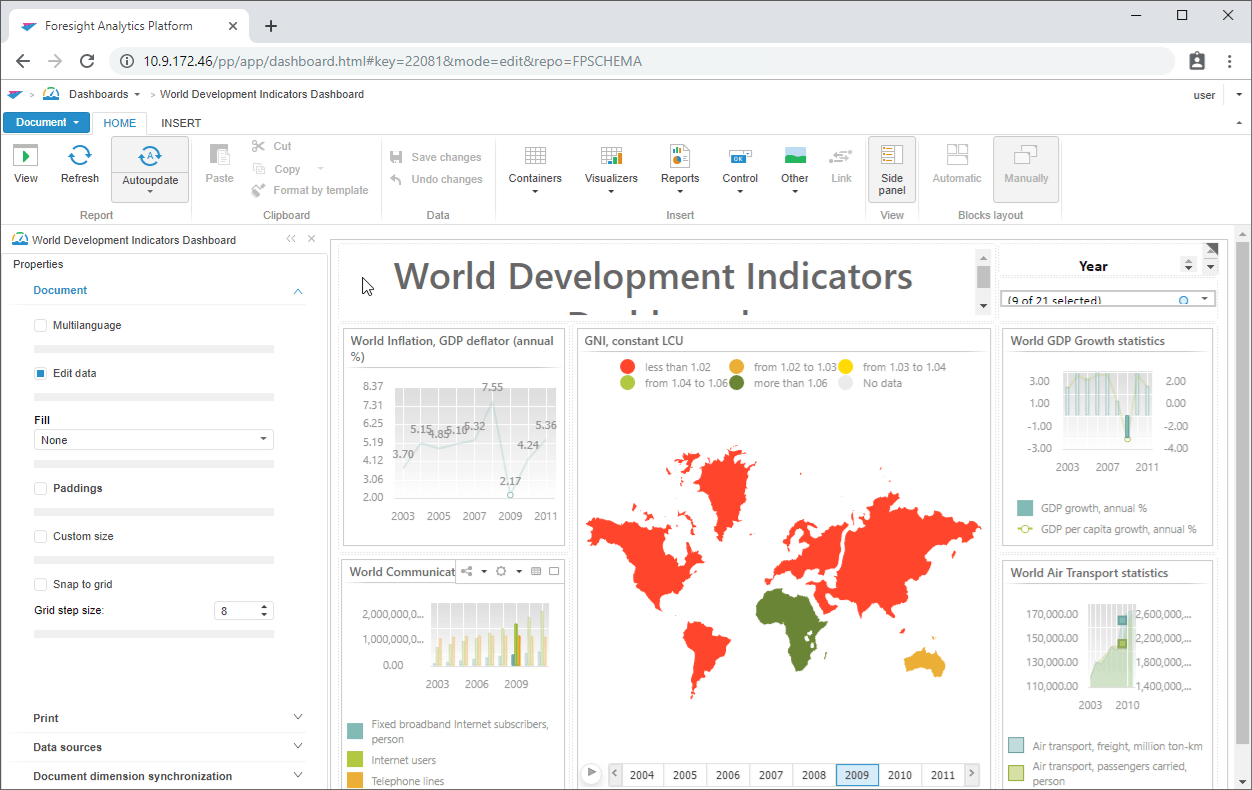Click the Grid step size input field
The image size is (1252, 790).
click(x=236, y=611)
